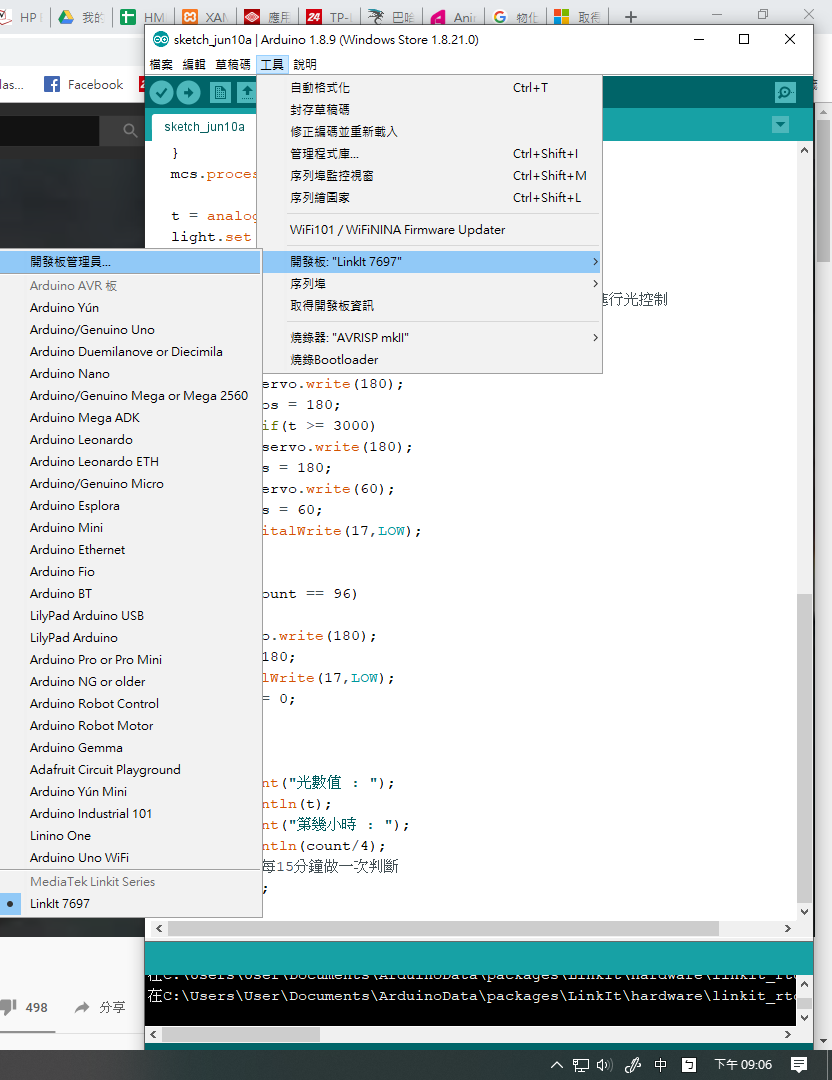Viewport: 832px width, 1080px height.
Task: Open the 說明 menu
Action: click(305, 64)
